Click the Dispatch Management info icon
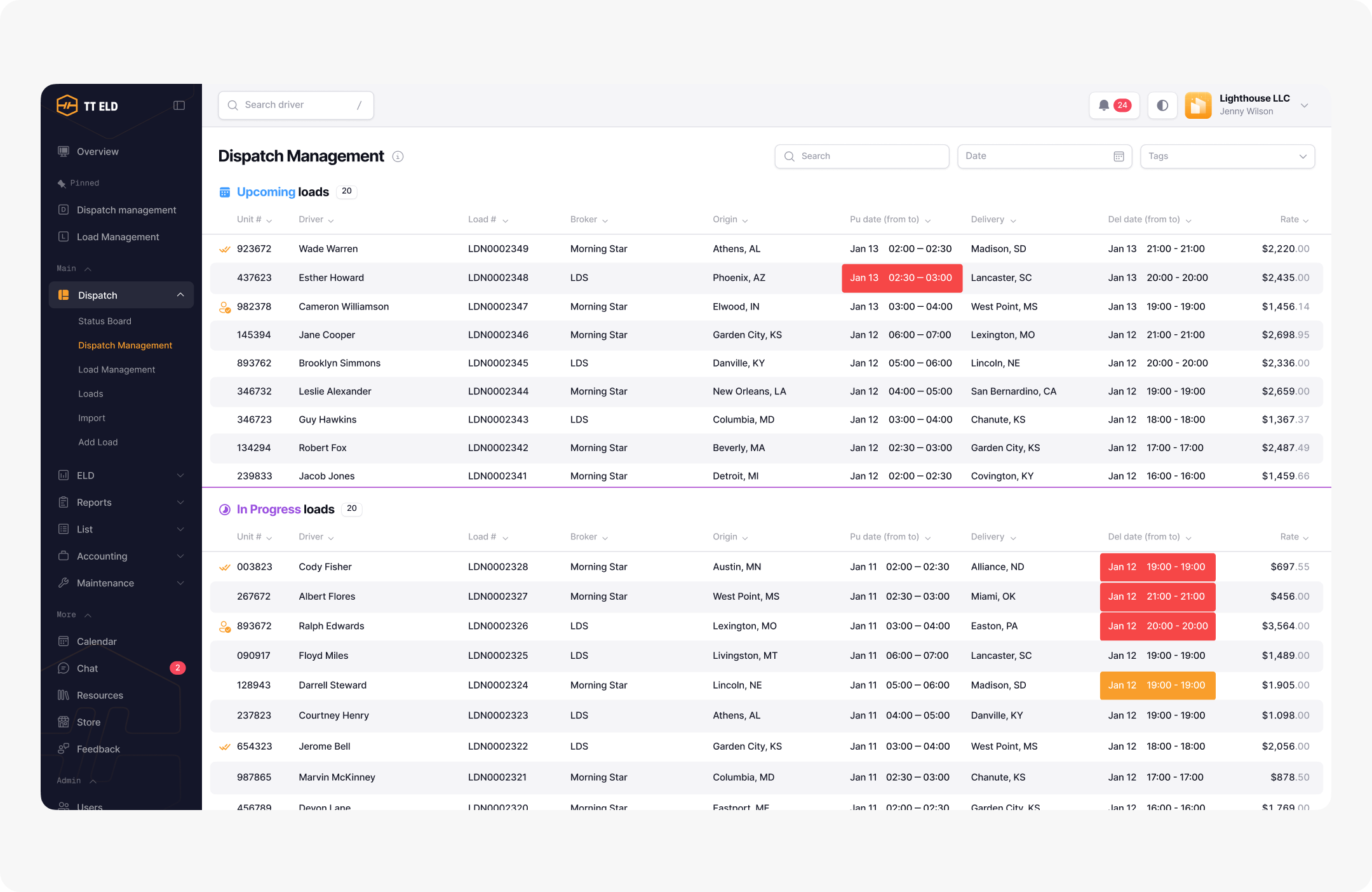This screenshot has width=1372, height=892. (398, 156)
